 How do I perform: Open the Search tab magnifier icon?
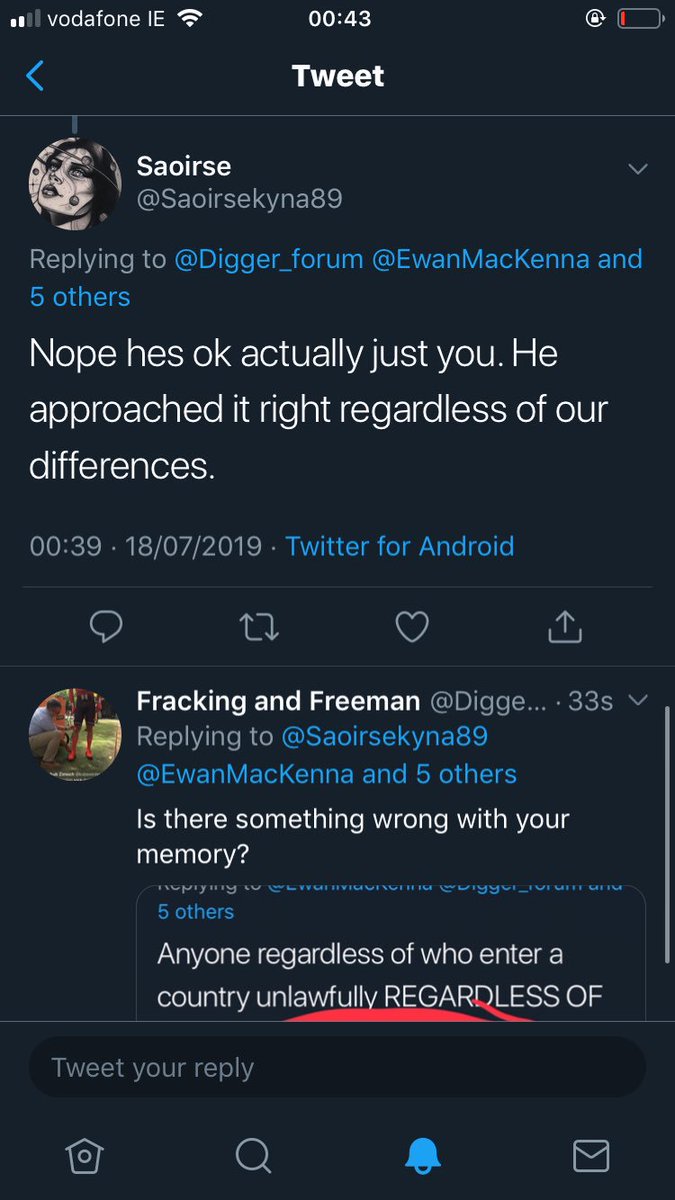click(x=253, y=1156)
